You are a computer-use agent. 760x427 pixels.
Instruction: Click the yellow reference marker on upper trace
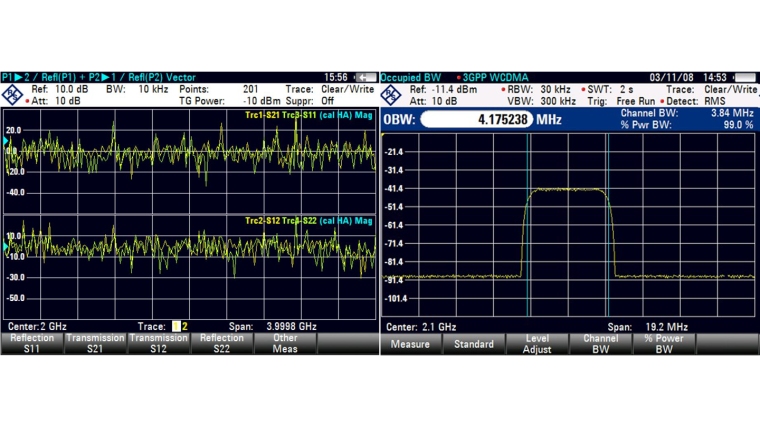[6, 143]
